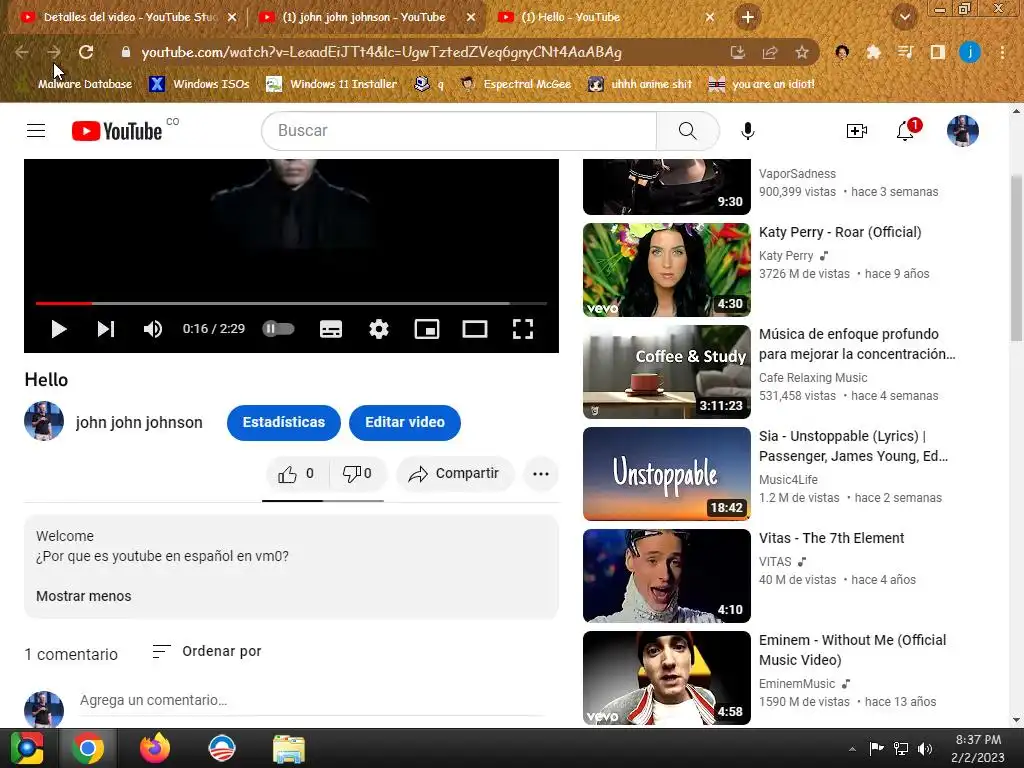This screenshot has width=1024, height=768.
Task: Open the Vitas 7th Element thumbnail
Action: tap(667, 575)
